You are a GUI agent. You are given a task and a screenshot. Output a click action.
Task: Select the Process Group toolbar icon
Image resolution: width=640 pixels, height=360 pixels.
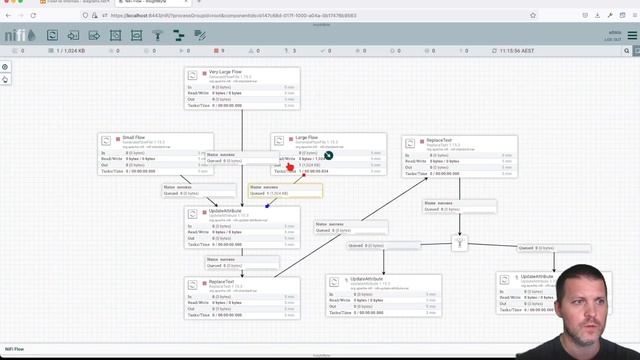[x=116, y=36]
